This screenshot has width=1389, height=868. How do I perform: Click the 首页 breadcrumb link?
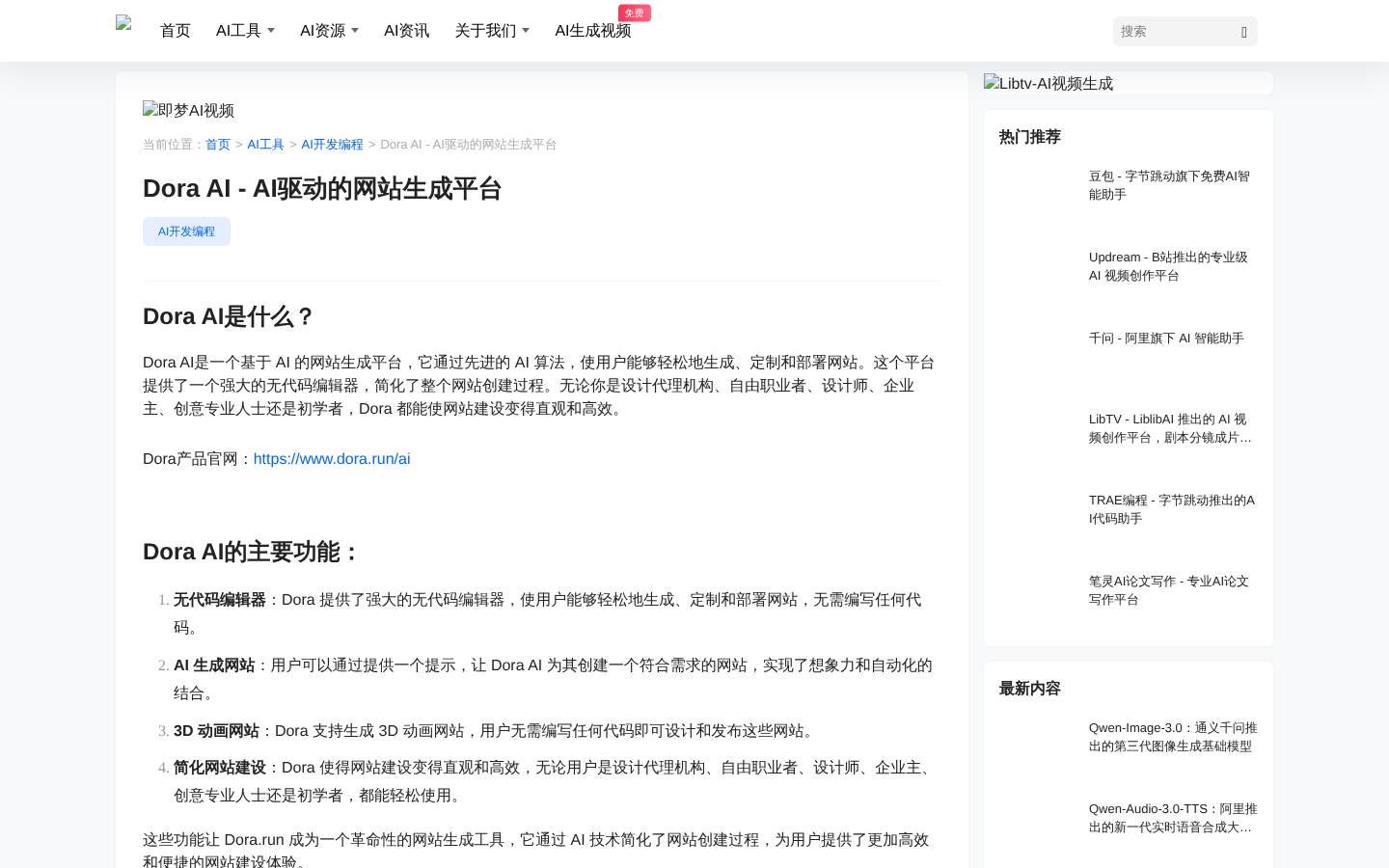[218, 145]
